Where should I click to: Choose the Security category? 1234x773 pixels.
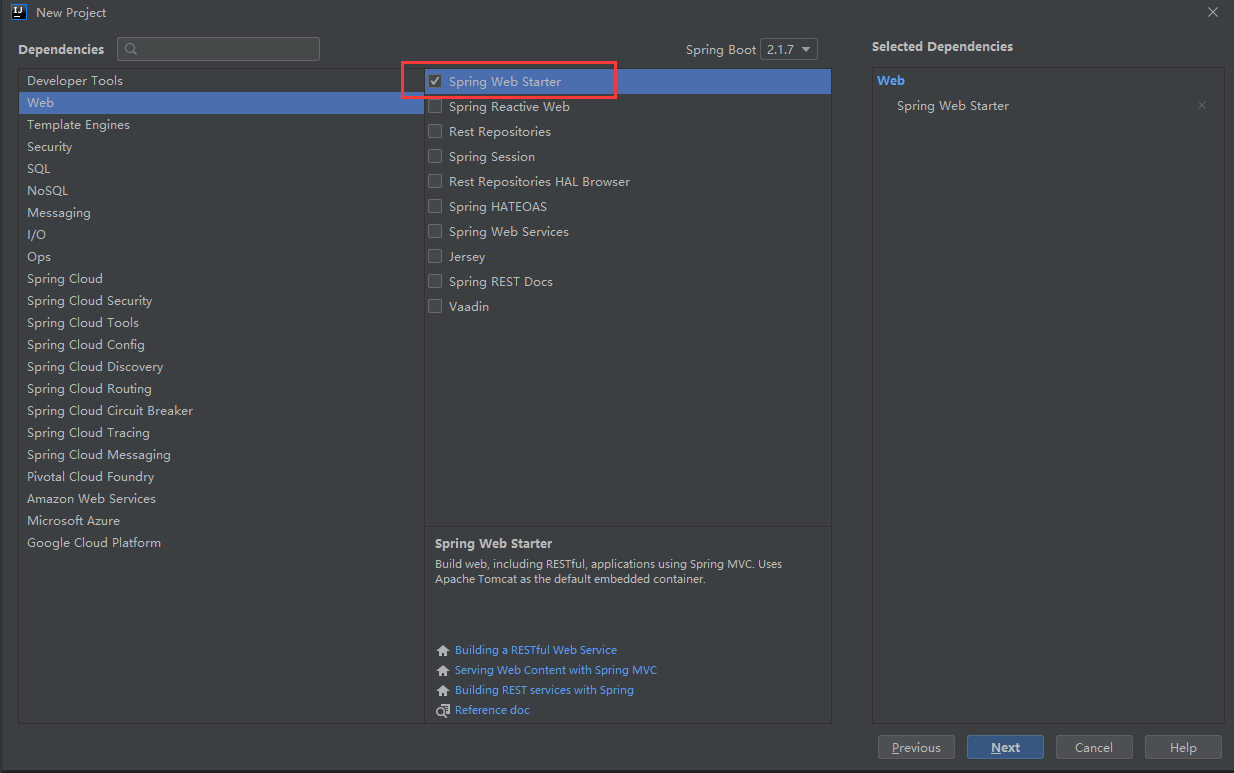click(x=221, y=147)
